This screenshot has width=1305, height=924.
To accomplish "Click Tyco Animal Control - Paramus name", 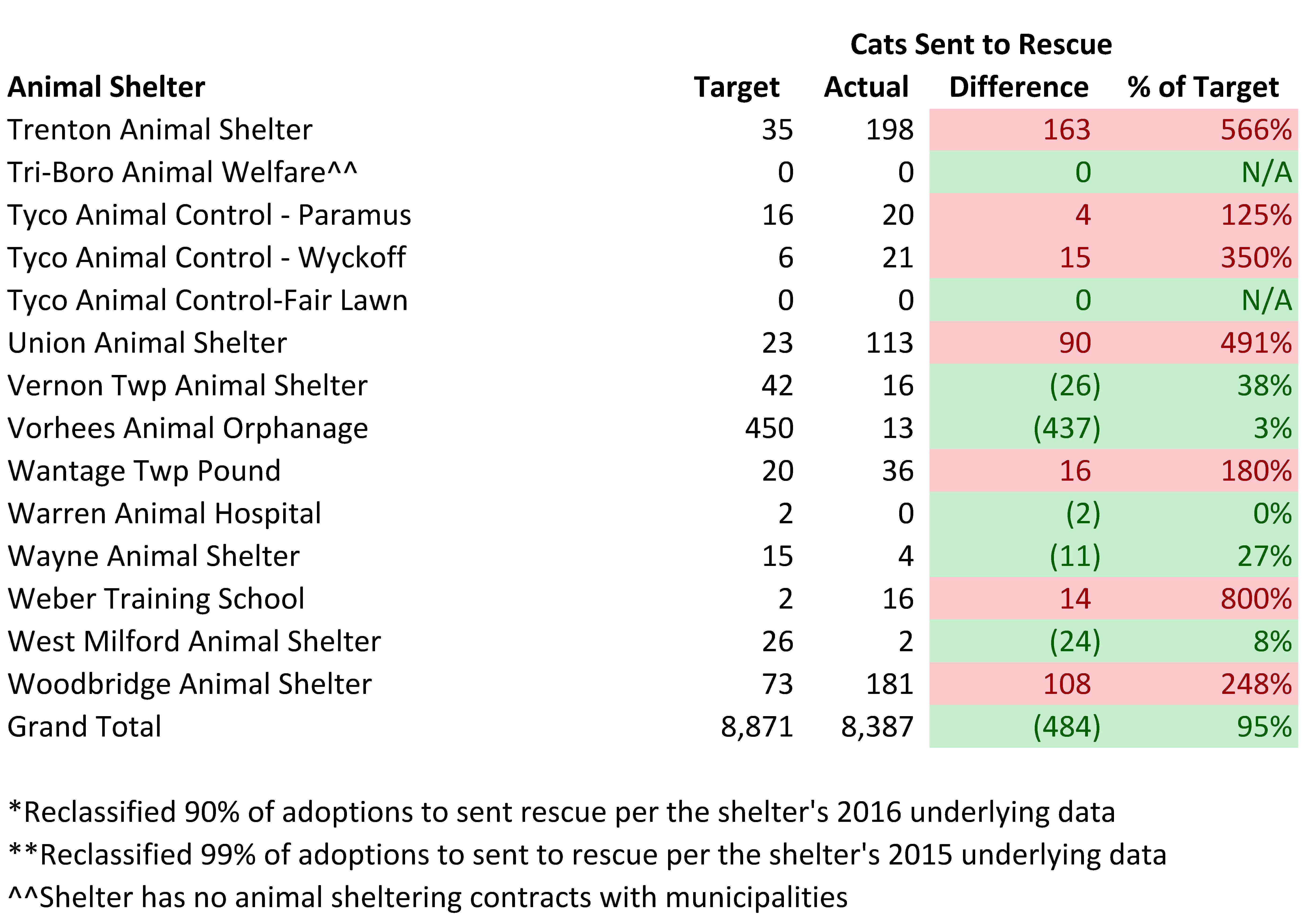I will click(209, 215).
